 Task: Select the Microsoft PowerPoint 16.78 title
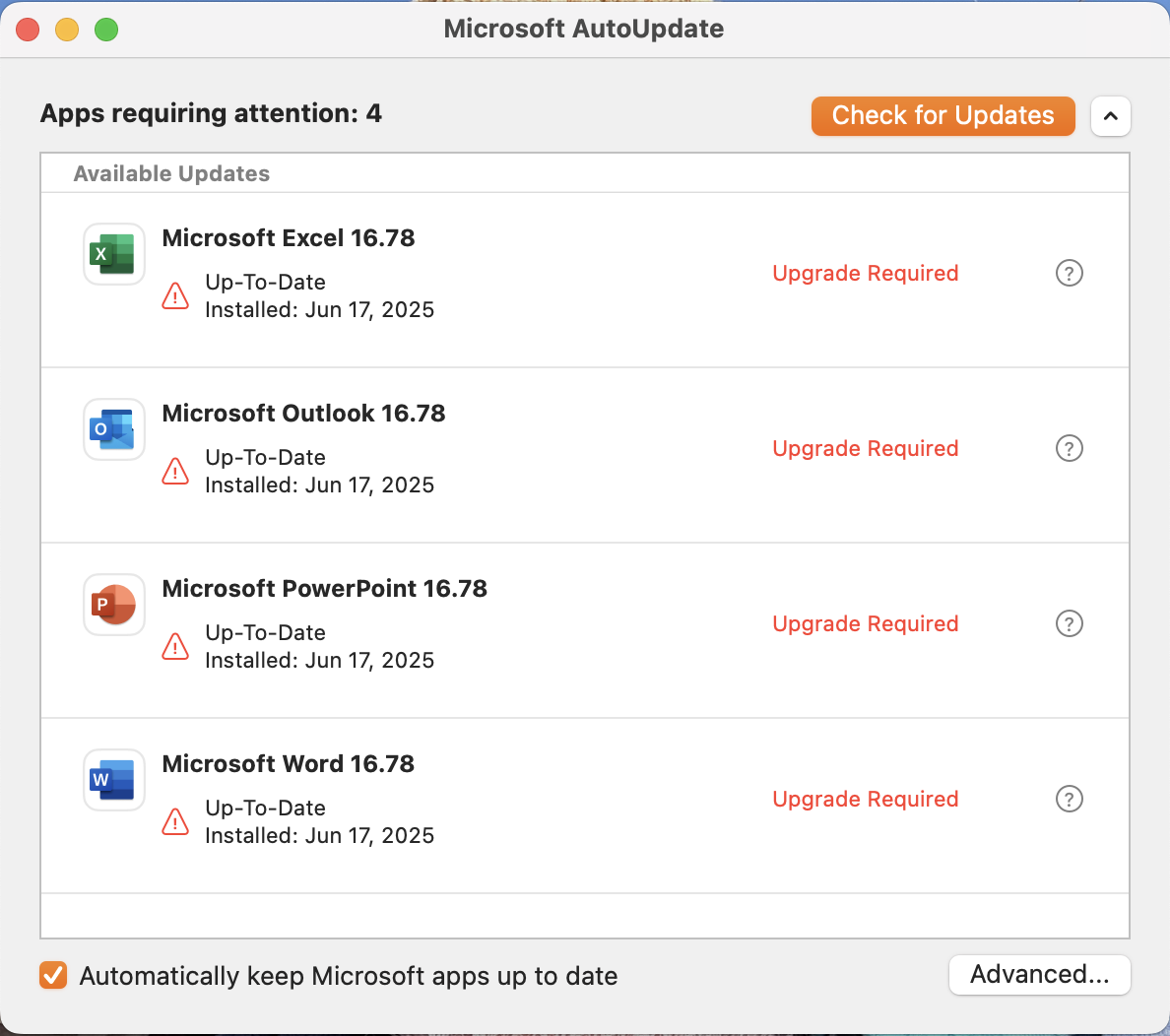[x=325, y=589]
